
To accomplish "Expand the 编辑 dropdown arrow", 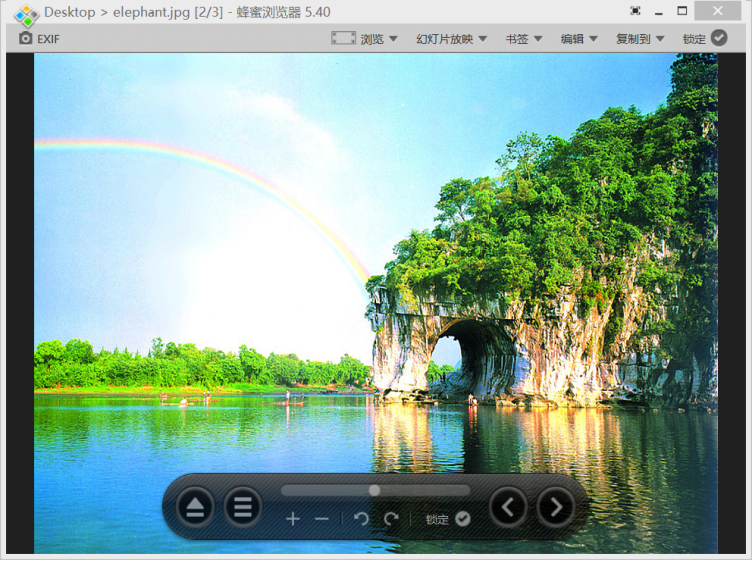I will [x=593, y=39].
